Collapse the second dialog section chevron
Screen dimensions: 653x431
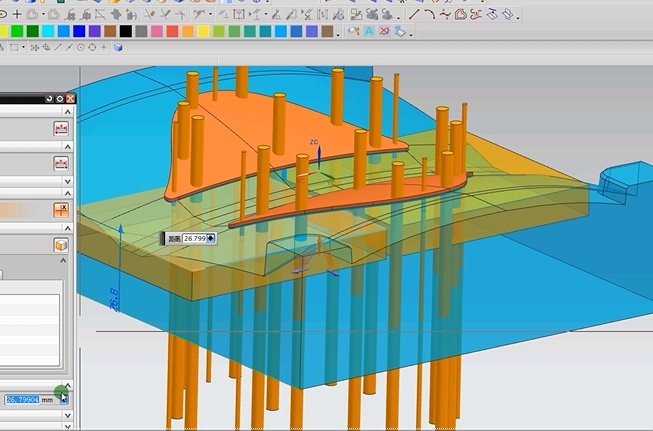[x=67, y=147]
